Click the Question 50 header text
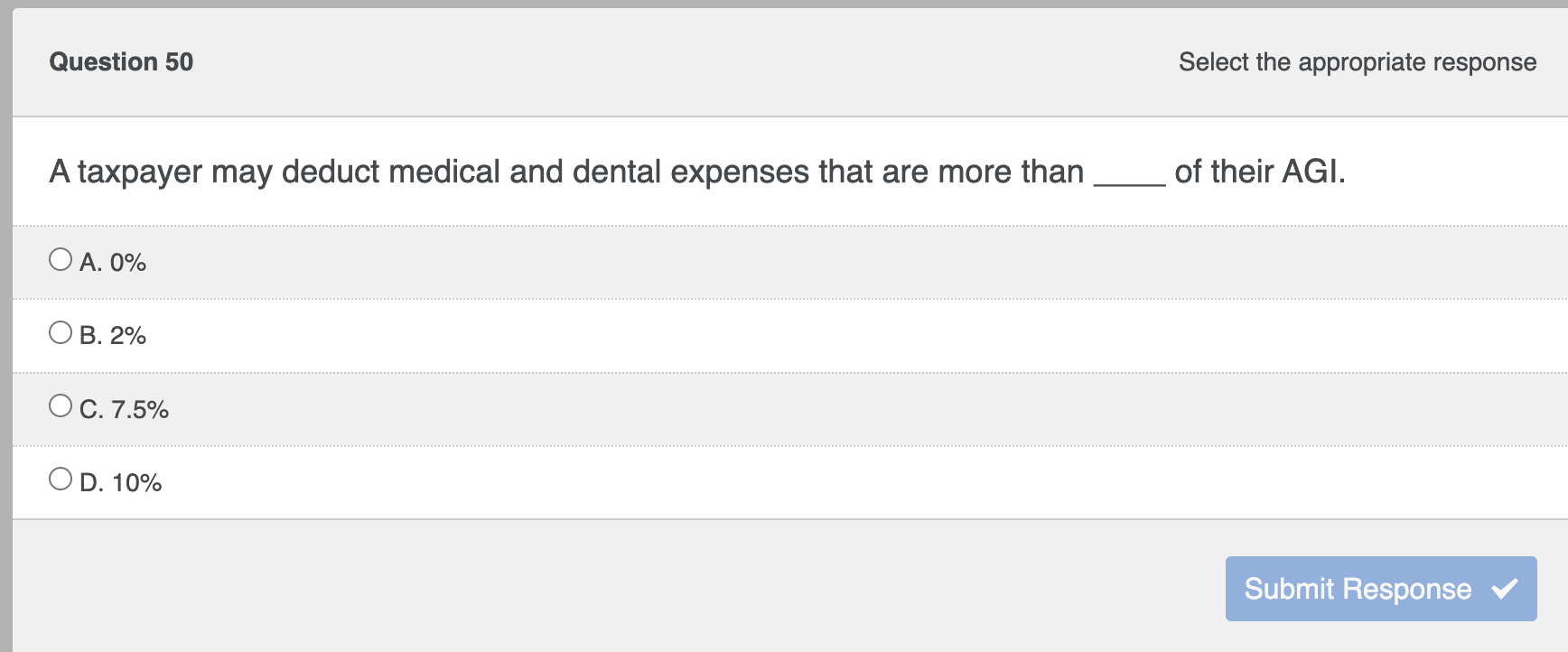The image size is (1568, 652). (121, 61)
